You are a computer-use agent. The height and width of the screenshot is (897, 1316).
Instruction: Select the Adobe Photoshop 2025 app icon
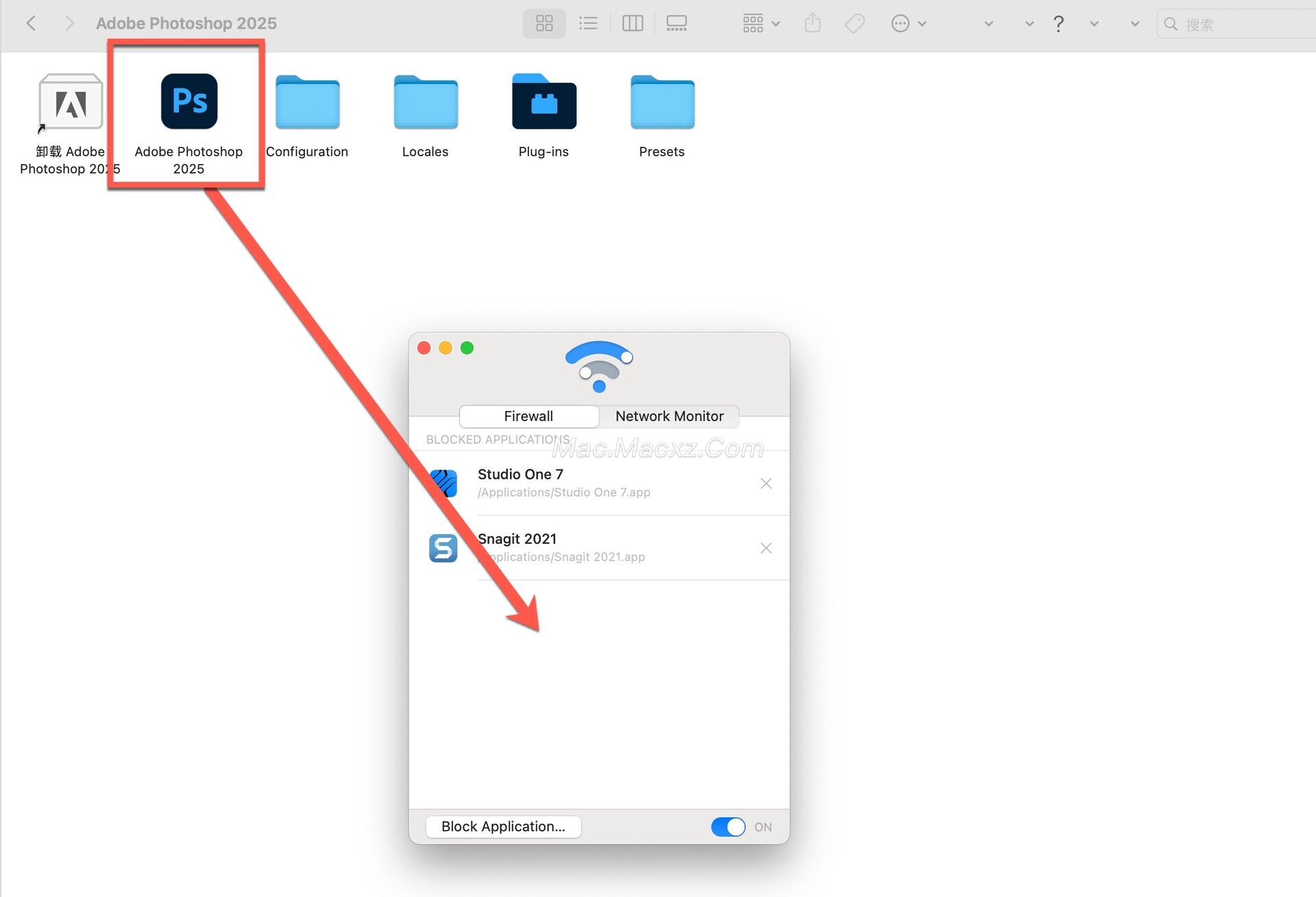[189, 101]
